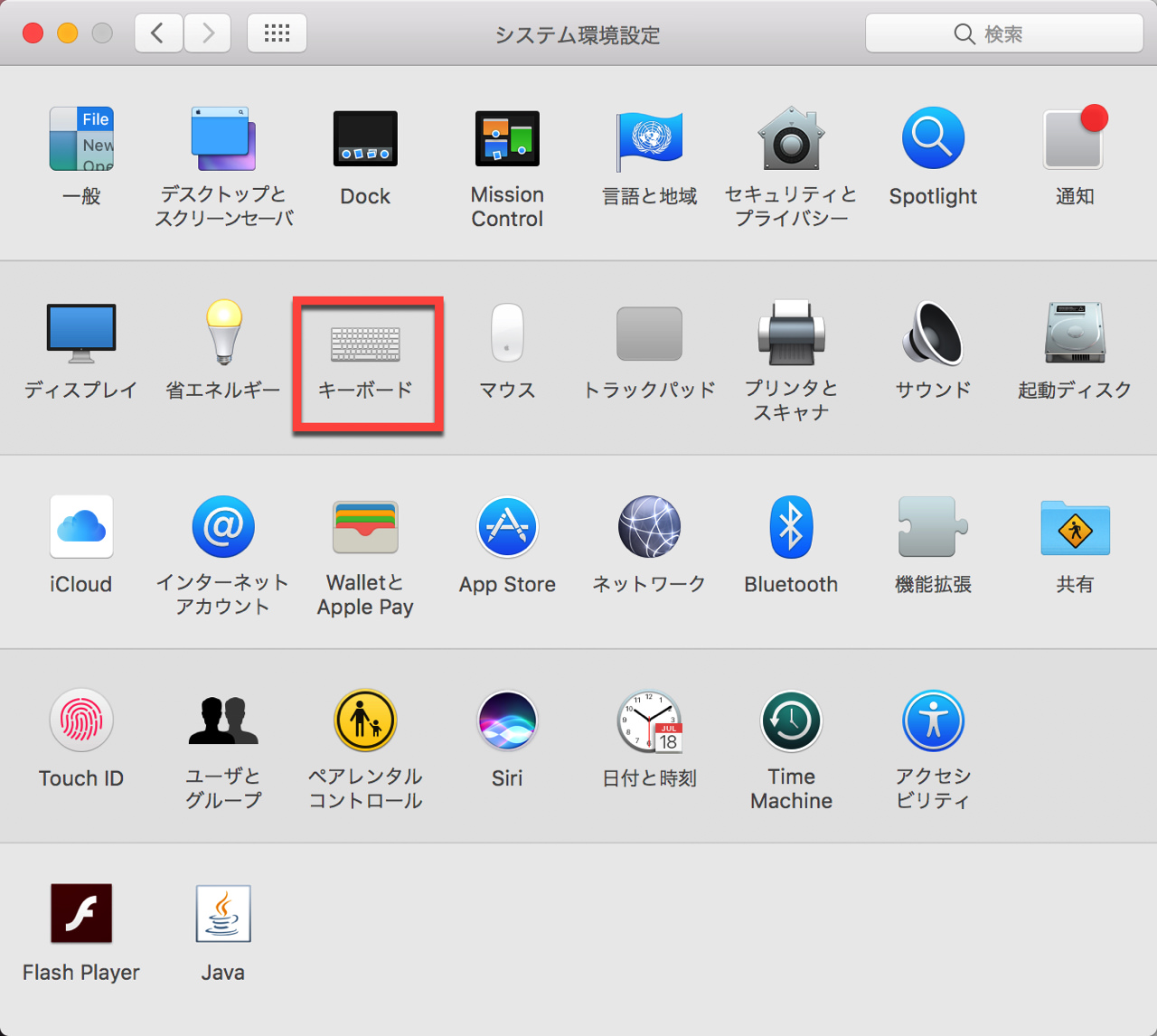
Task: Open Touch ID fingerprint preferences
Action: (81, 720)
